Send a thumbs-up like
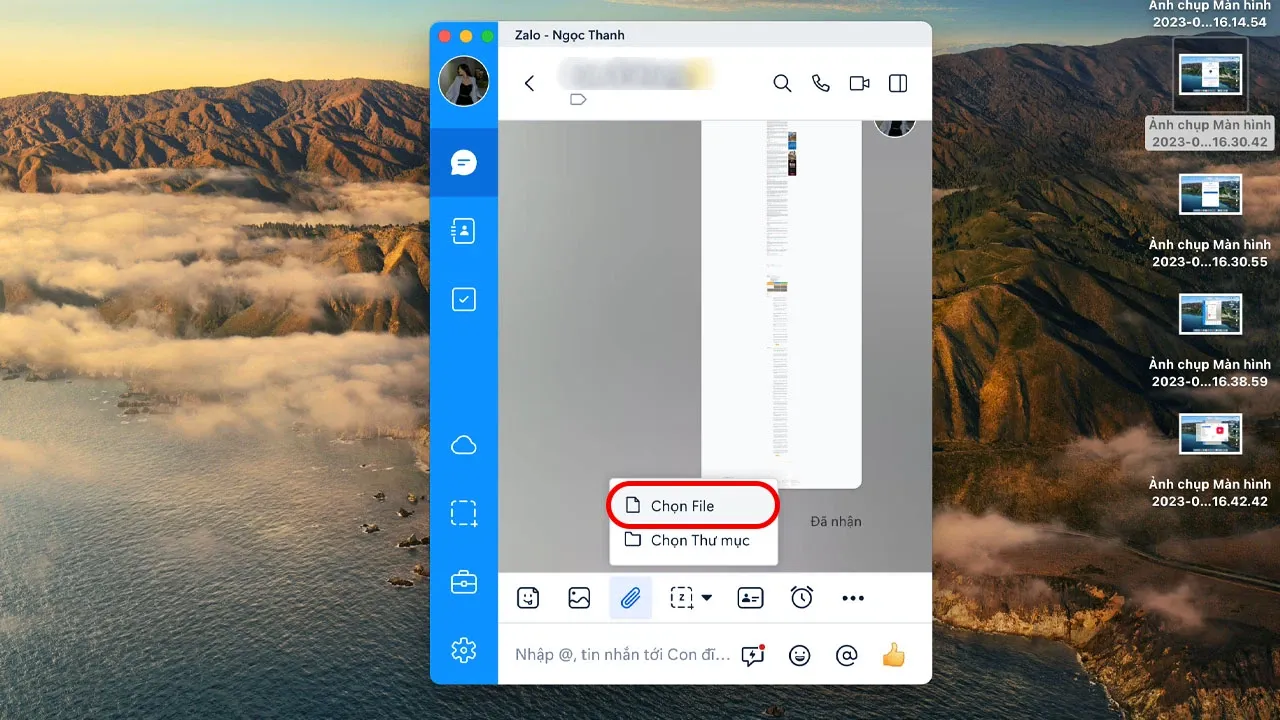The height and width of the screenshot is (720, 1280). click(893, 655)
